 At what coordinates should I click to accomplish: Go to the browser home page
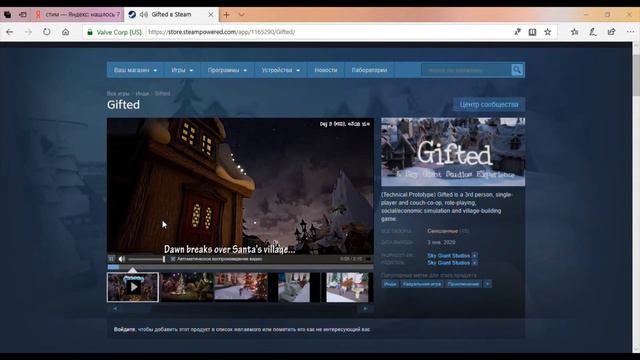point(65,32)
